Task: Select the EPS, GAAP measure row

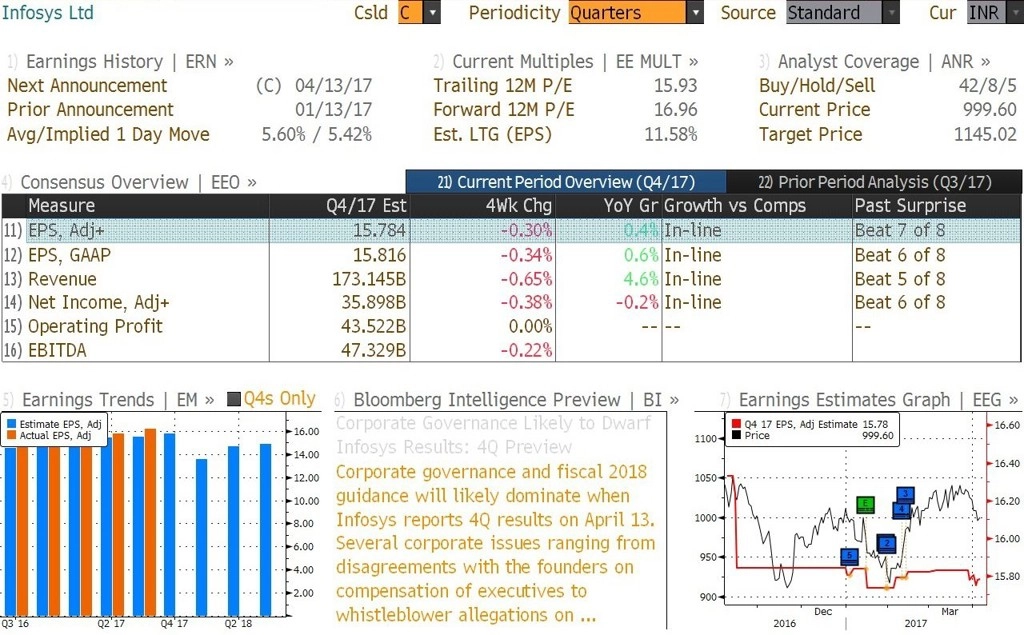Action: 511,255
